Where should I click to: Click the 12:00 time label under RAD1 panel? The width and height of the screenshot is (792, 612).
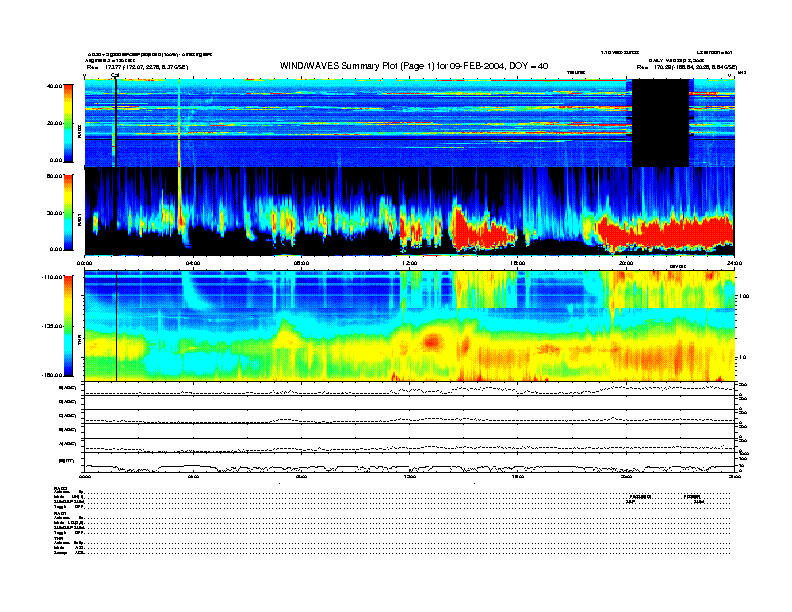[x=409, y=262]
